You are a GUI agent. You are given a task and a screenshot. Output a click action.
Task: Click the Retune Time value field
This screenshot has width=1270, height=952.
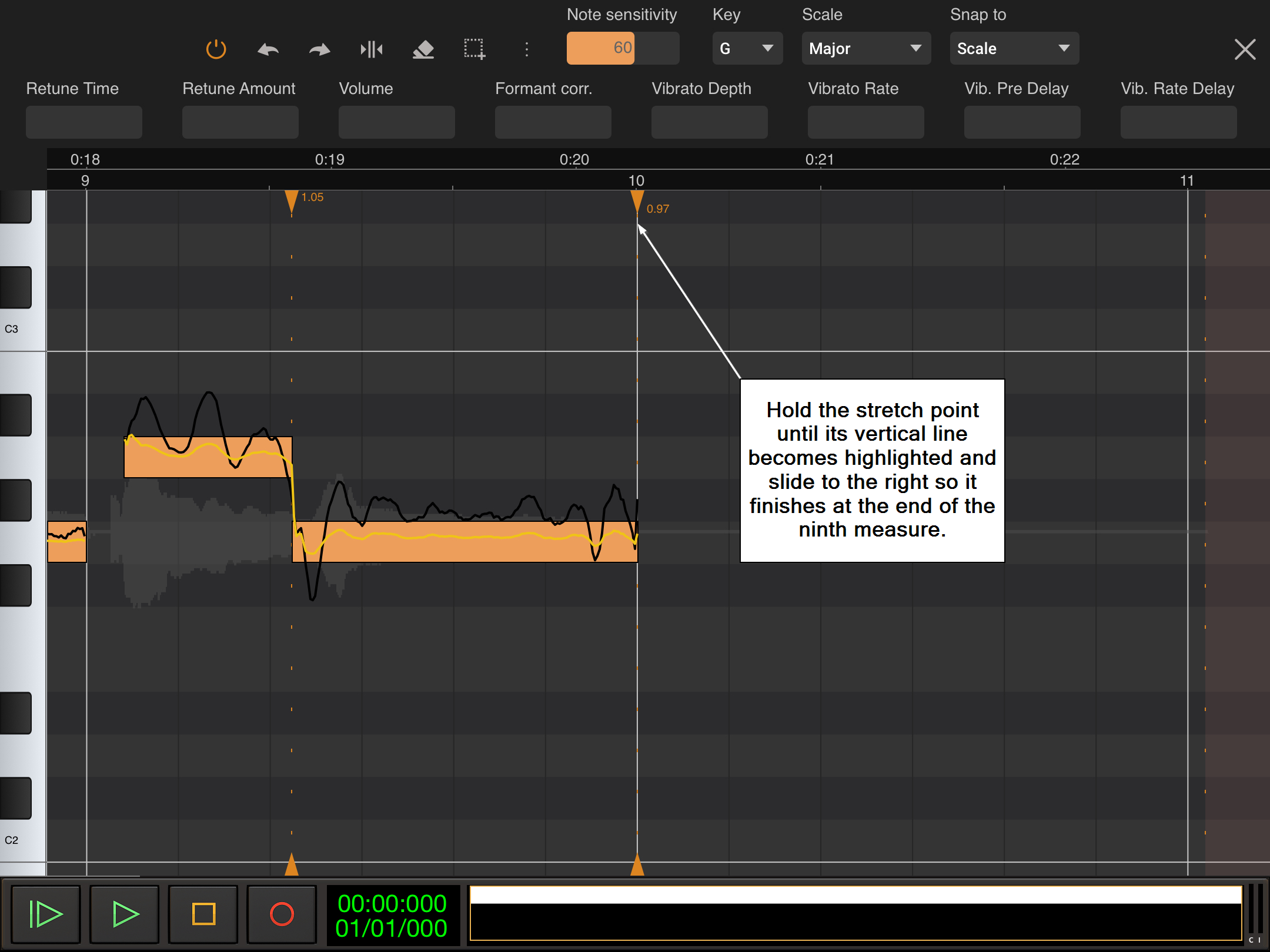point(84,122)
